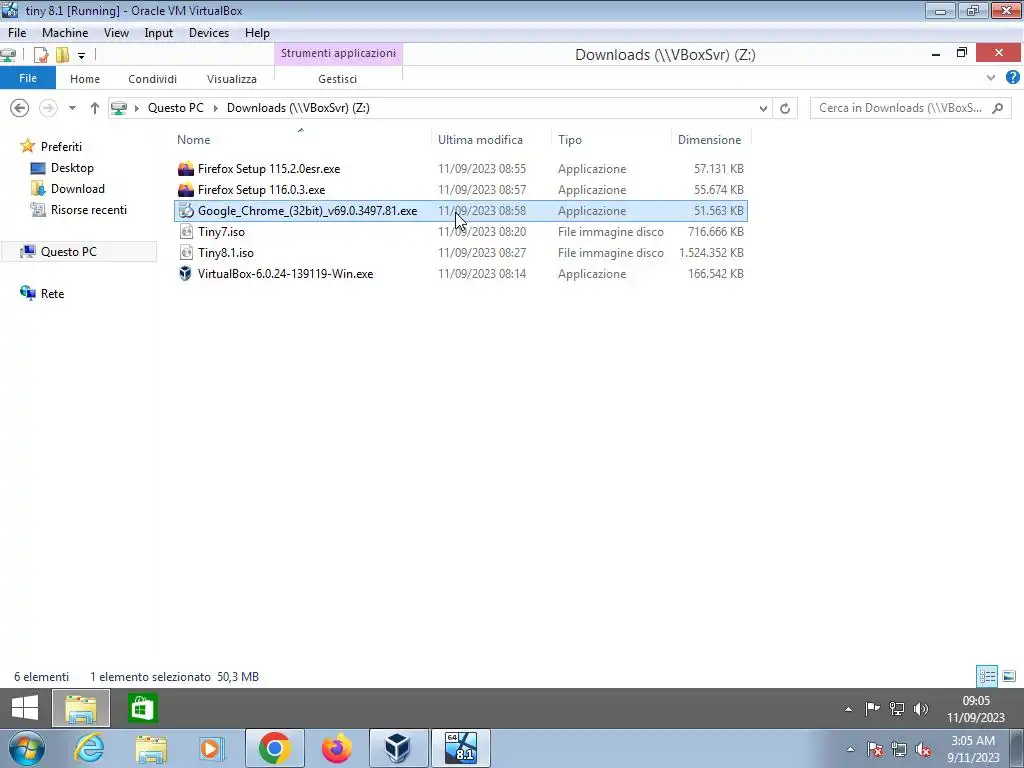Screen dimensions: 1024x768
Task: Switch to large thumbnails view icon
Action: coord(1009,676)
